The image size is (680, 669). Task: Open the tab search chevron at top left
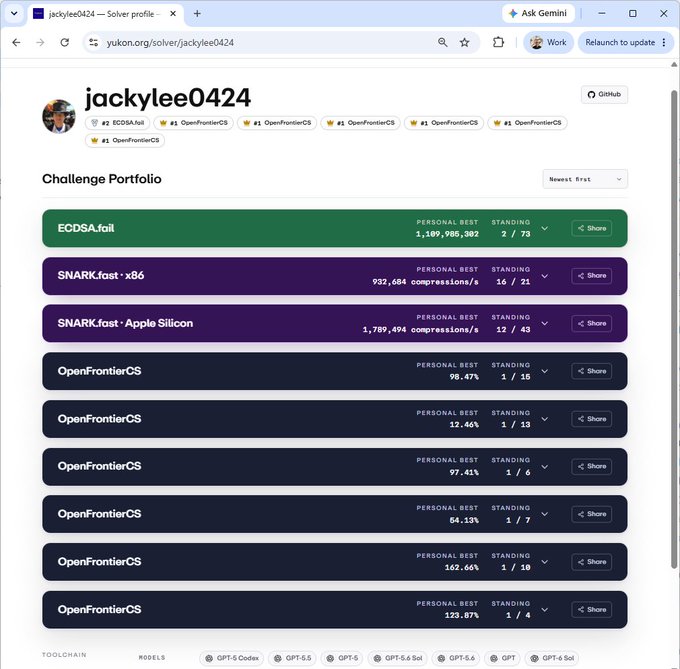tap(14, 13)
